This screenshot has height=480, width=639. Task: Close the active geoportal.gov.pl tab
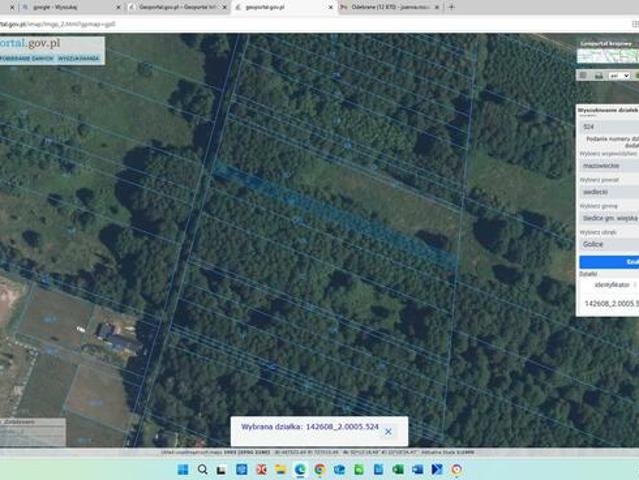pos(331,7)
